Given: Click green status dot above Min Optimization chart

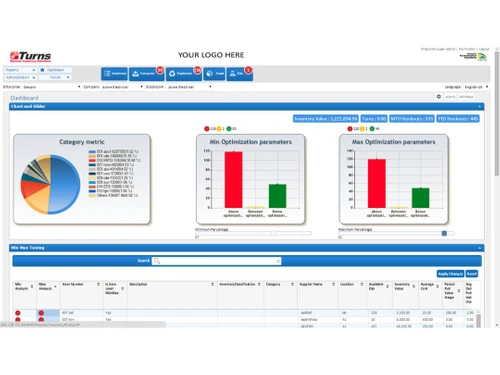Looking at the screenshot, I should point(229,129).
